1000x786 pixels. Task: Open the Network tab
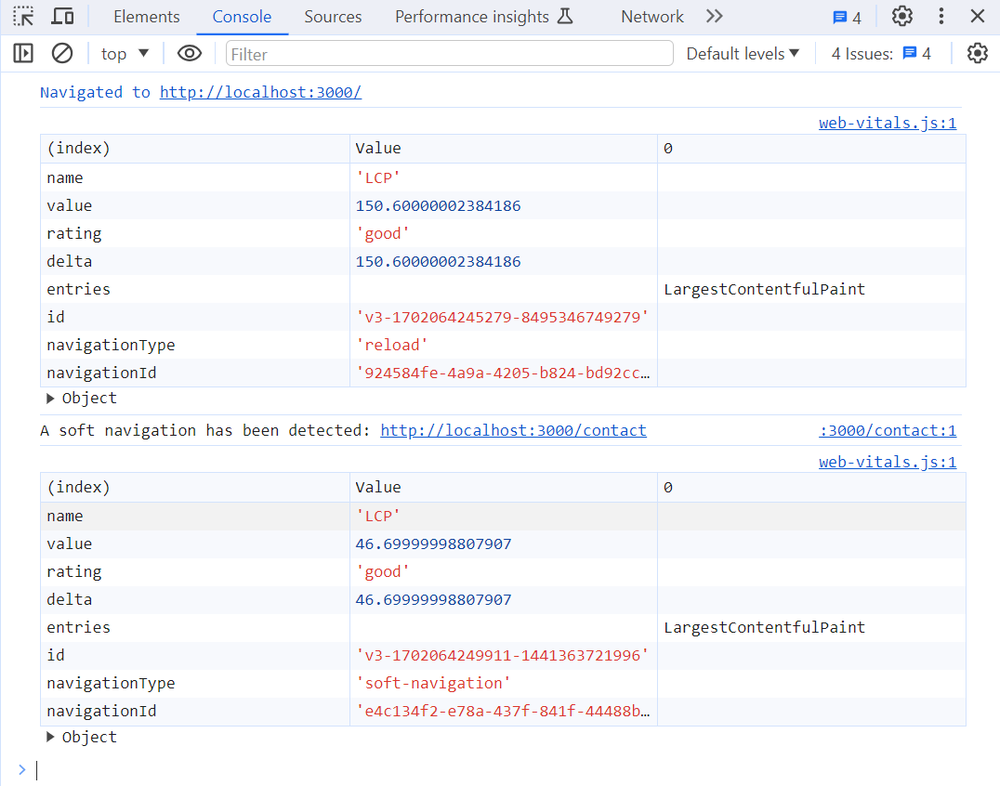point(652,17)
